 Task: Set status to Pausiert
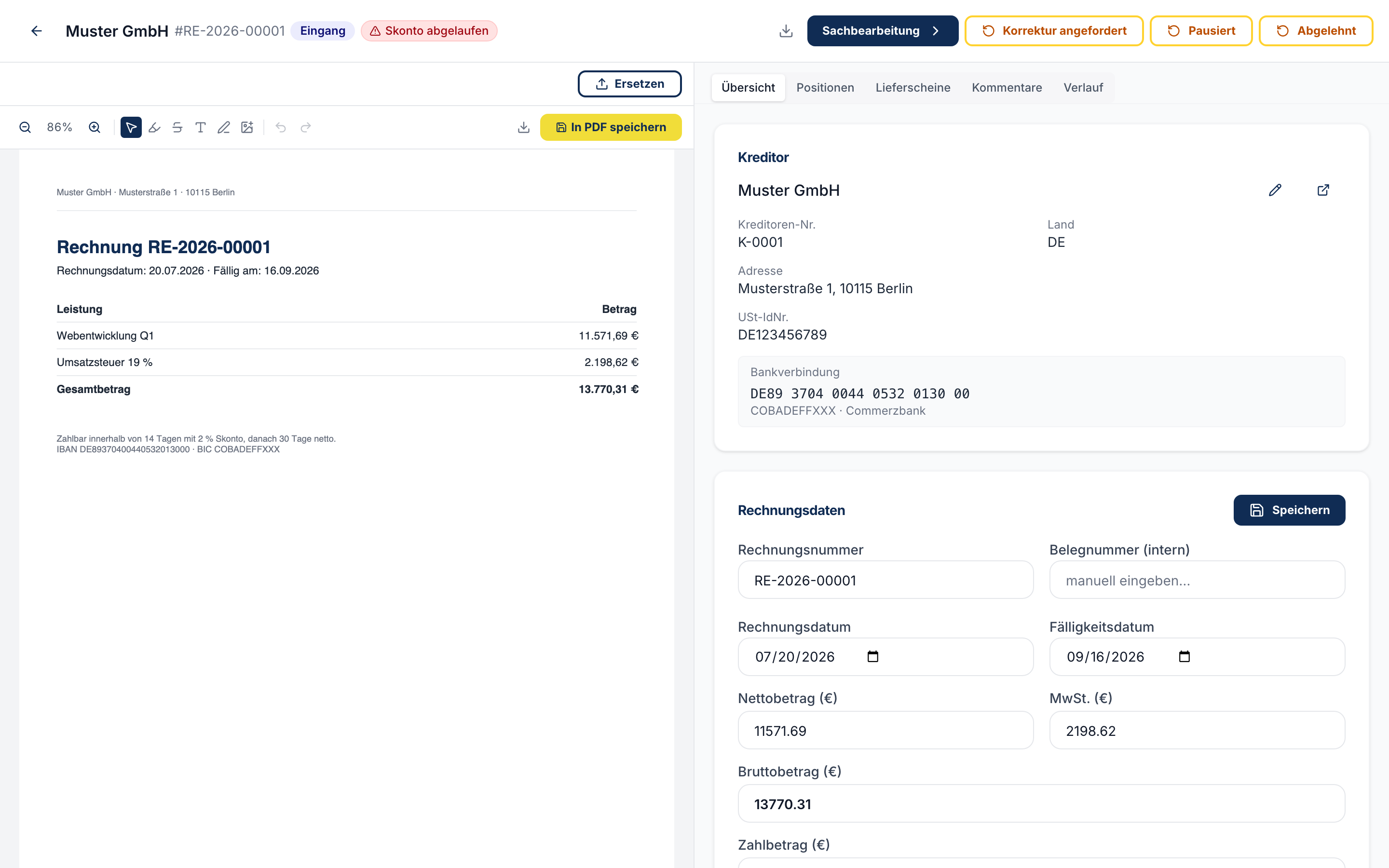[1201, 31]
